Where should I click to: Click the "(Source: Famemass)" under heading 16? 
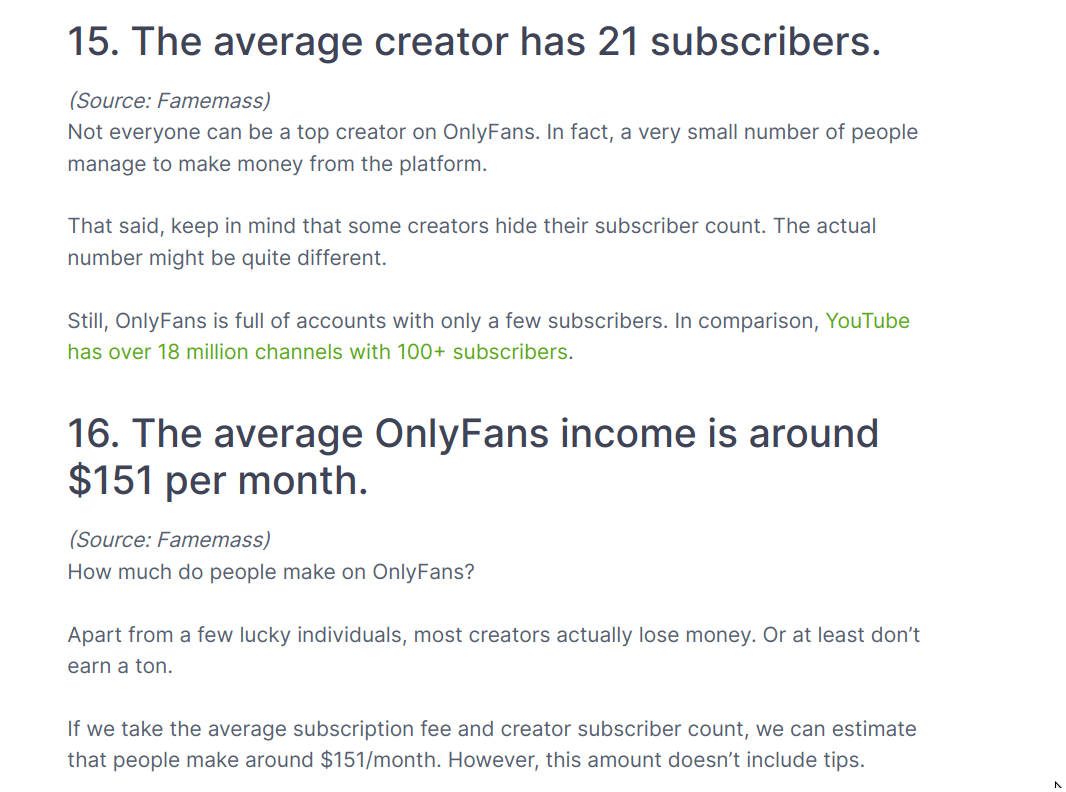(x=169, y=540)
